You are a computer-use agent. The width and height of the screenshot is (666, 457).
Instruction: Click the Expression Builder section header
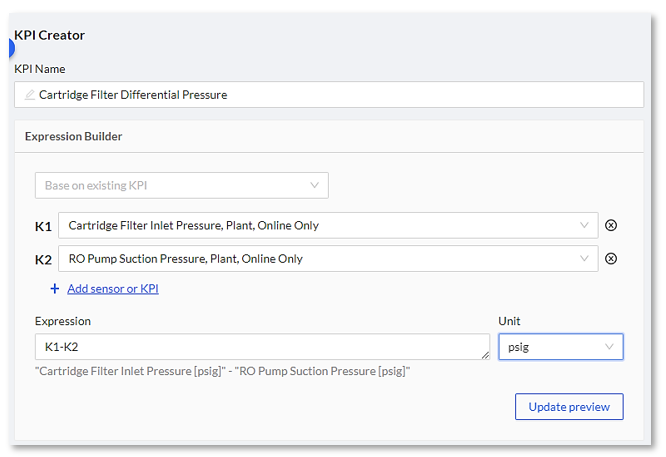tap(74, 136)
